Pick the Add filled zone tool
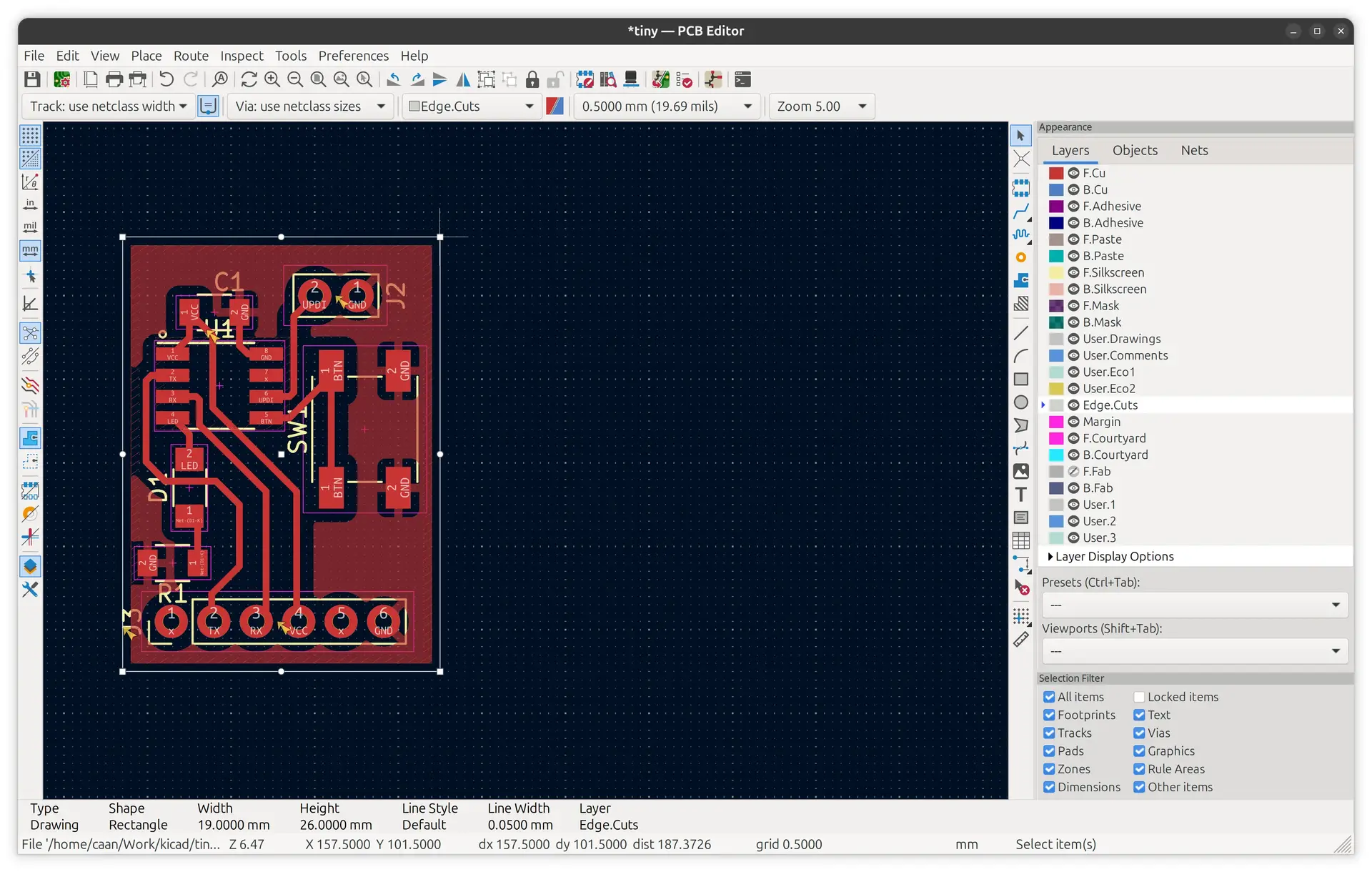 point(1021,280)
